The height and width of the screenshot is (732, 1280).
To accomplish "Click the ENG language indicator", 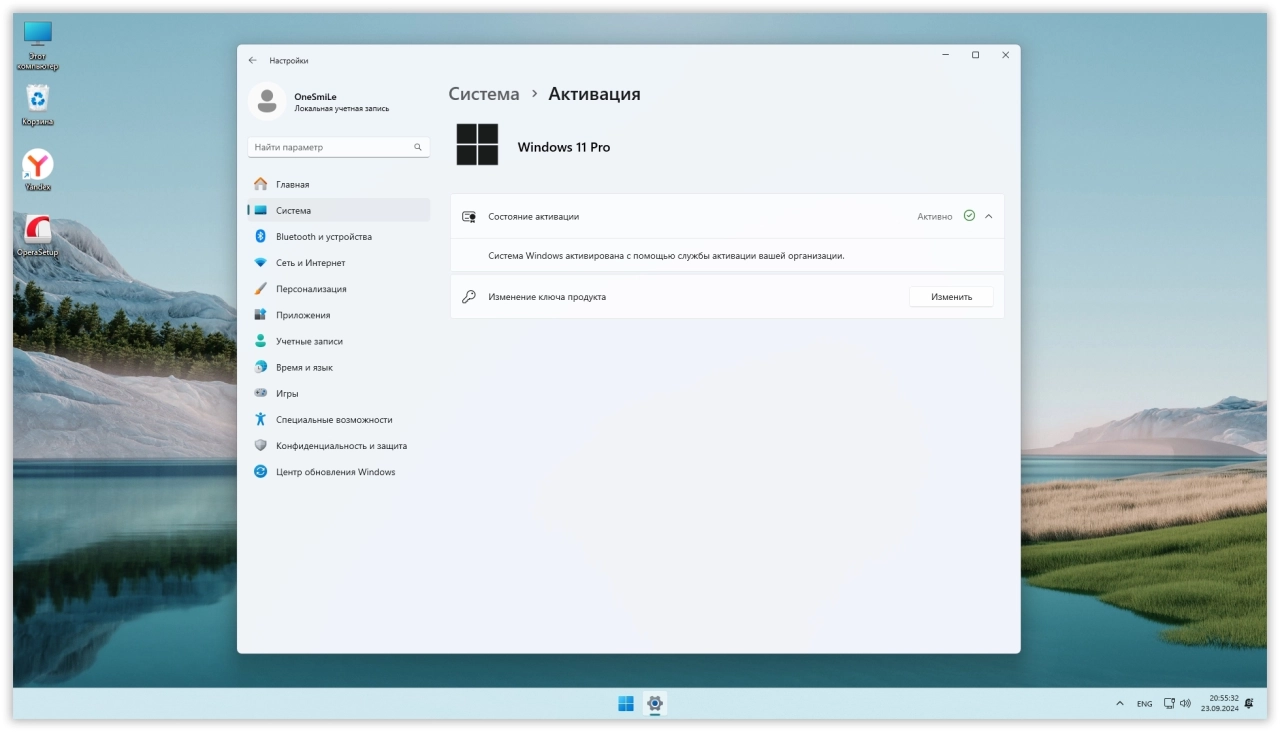I will point(1144,704).
